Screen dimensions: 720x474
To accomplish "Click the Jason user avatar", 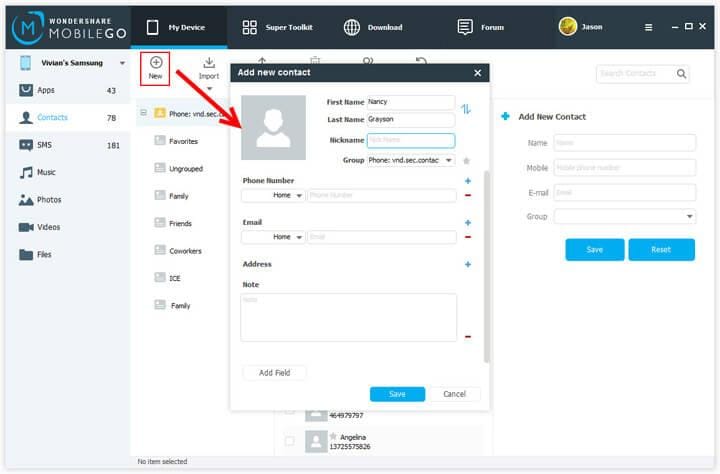I will point(568,27).
